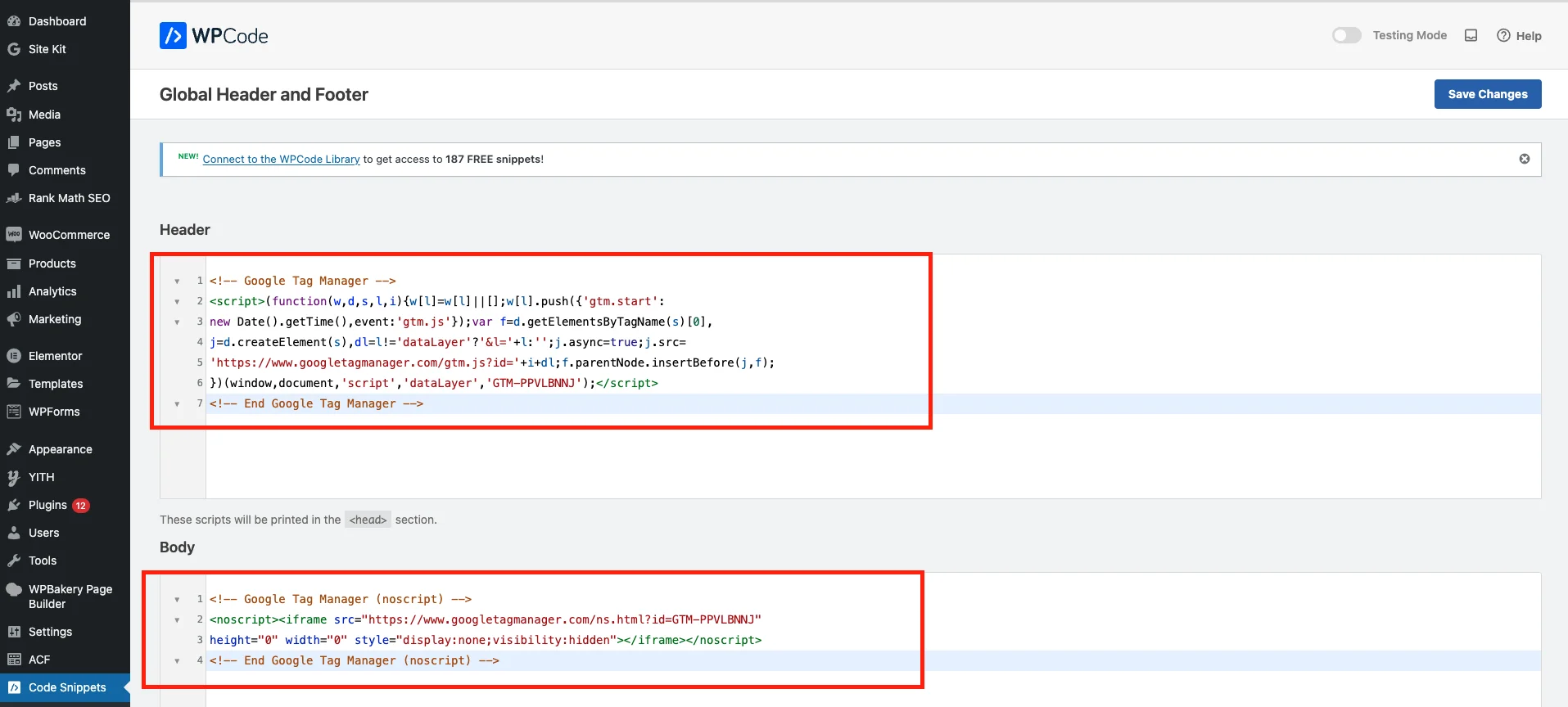Click the YITH icon in sidebar
This screenshot has width=1568, height=707.
[14, 477]
